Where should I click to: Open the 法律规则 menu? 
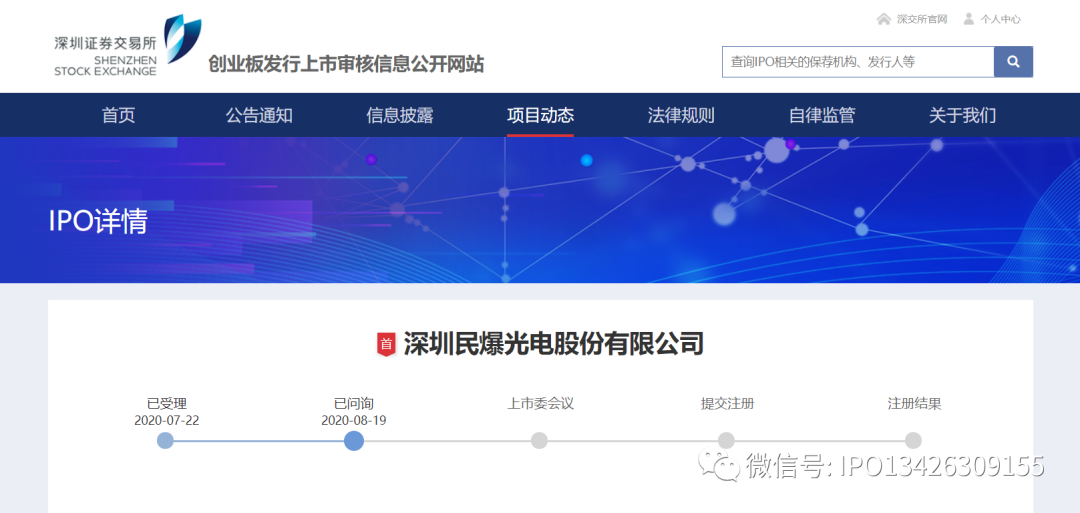coord(681,115)
